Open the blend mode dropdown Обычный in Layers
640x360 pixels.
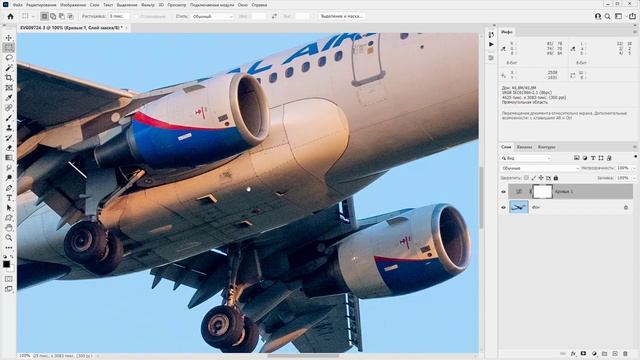540,168
